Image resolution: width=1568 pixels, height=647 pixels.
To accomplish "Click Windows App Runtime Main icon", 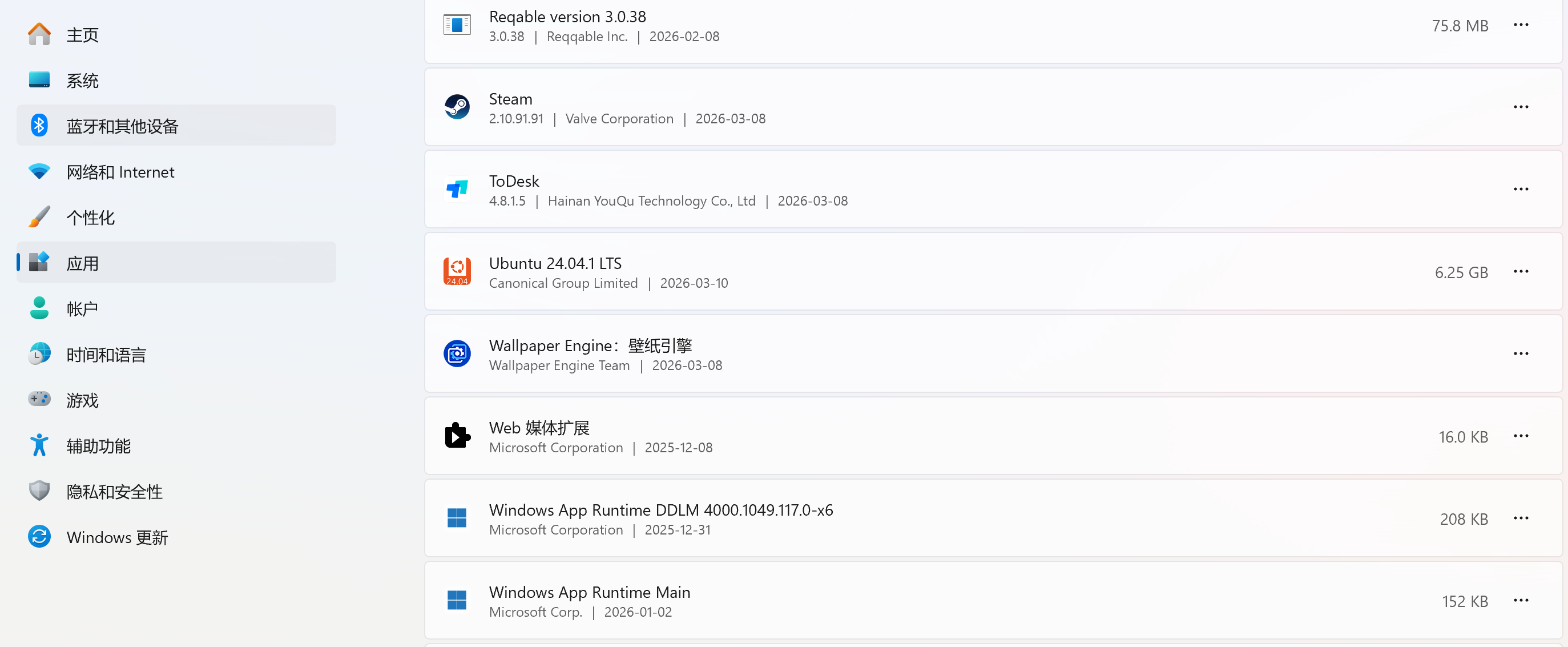I will (x=457, y=601).
